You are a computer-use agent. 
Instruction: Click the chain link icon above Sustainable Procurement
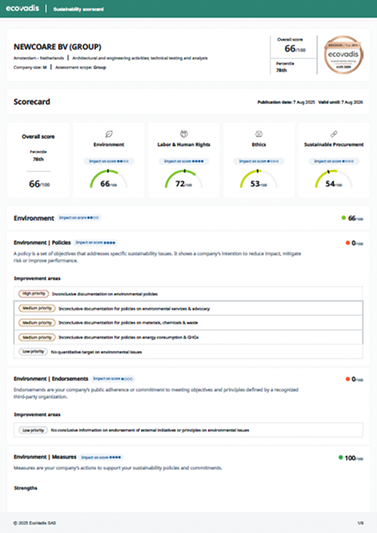334,134
